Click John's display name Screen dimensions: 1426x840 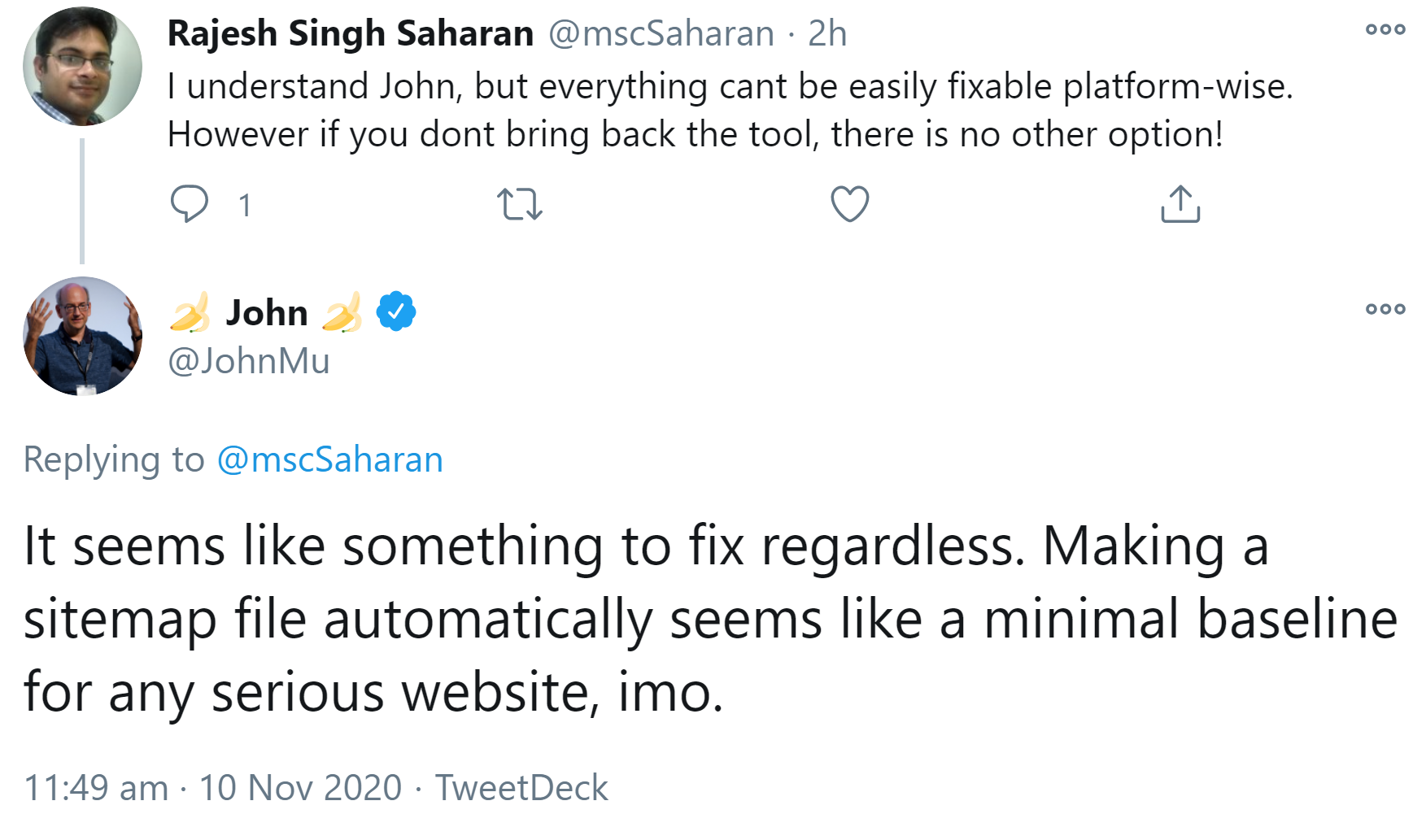pyautogui.click(x=266, y=313)
